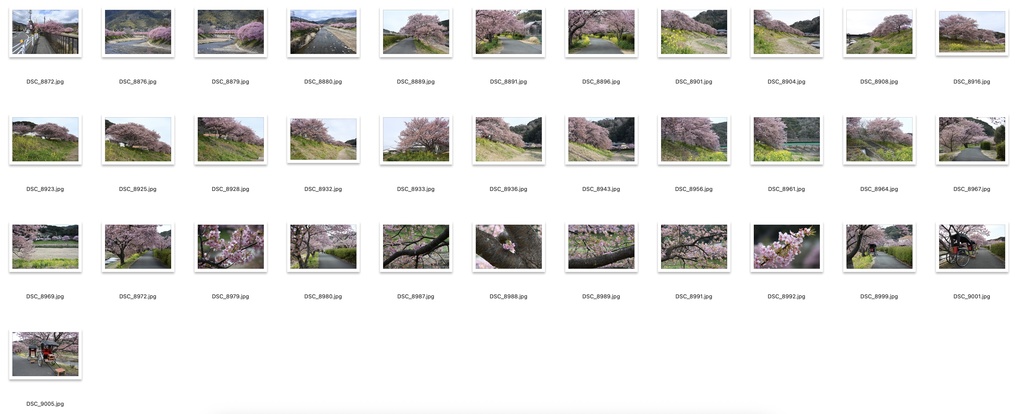The width and height of the screenshot is (1024, 414).
Task: Choose DSC_8925.jpg image thumbnail
Action: coord(138,140)
